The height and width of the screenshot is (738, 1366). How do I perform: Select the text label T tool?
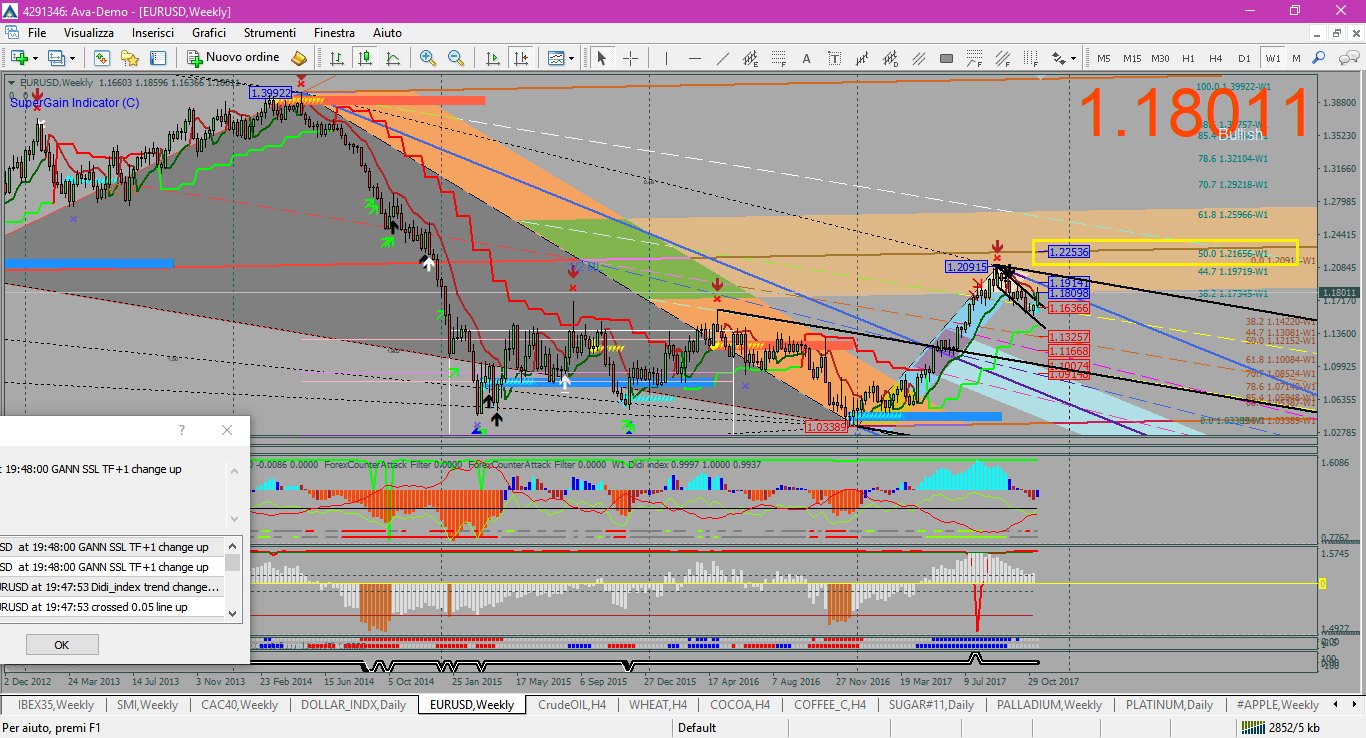[833, 58]
